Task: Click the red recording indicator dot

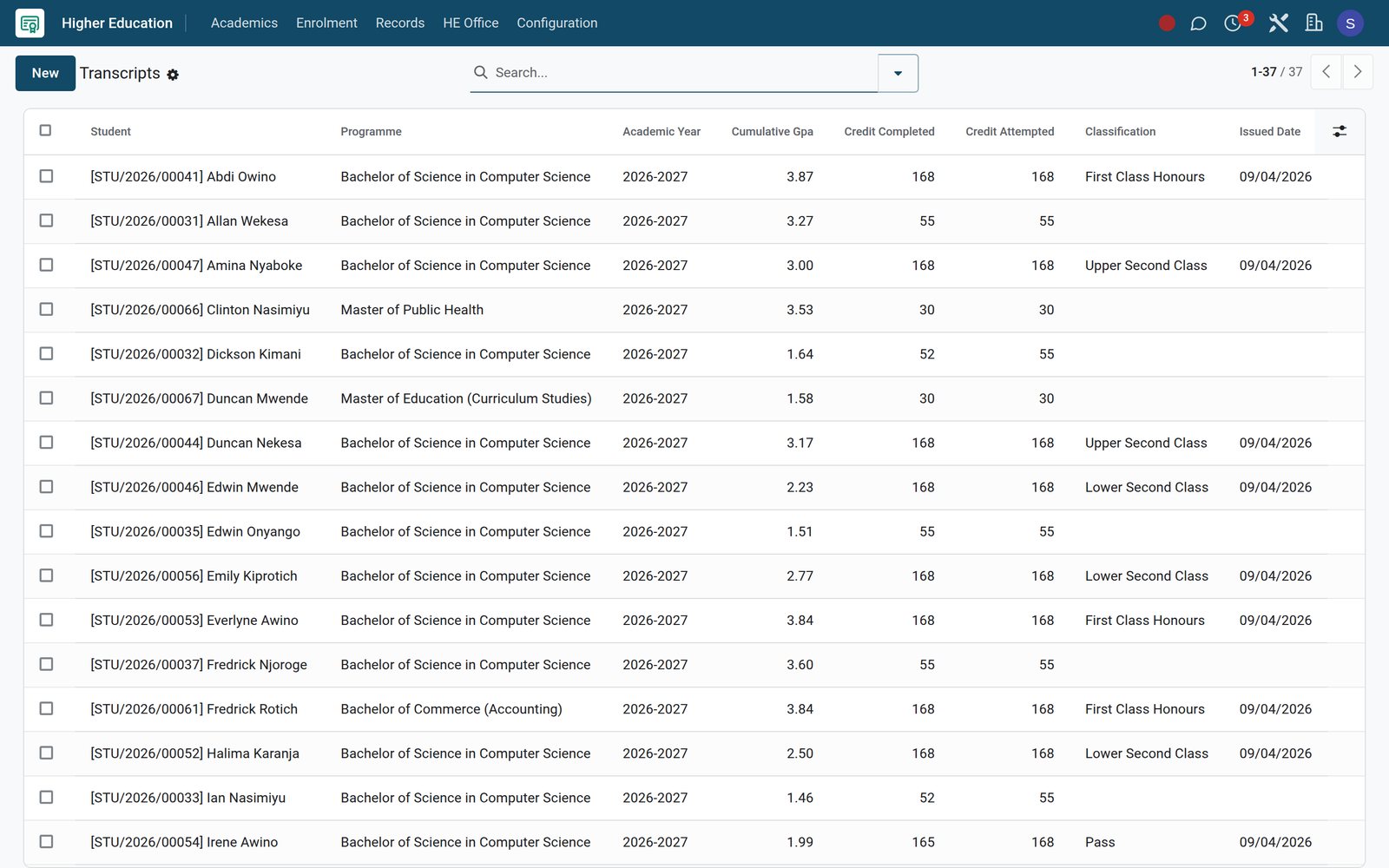Action: point(1167,23)
